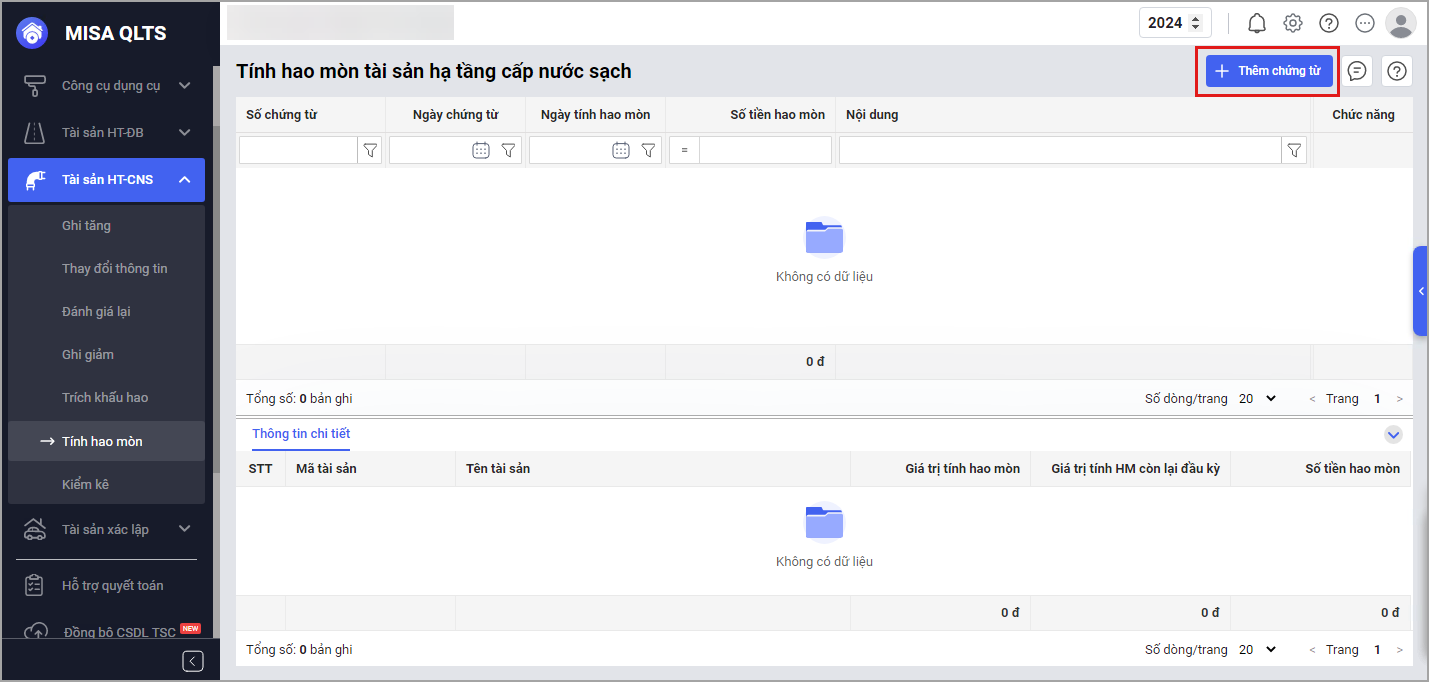Click the Thêm chứng từ button

pos(1268,71)
